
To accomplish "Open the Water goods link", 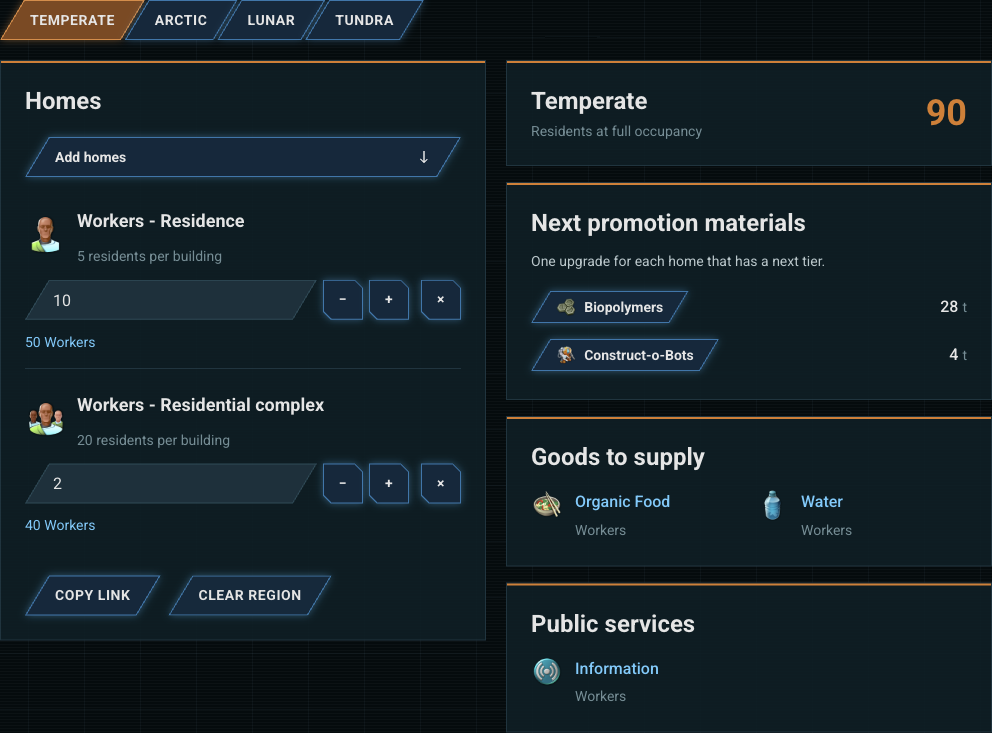I will (x=822, y=502).
